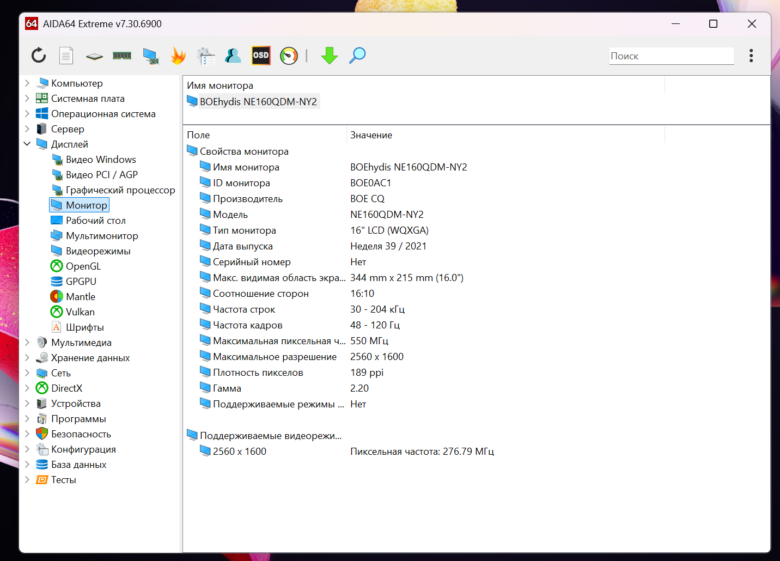780x561 pixels.
Task: Select the OpenGL tree item
Action: point(76,266)
